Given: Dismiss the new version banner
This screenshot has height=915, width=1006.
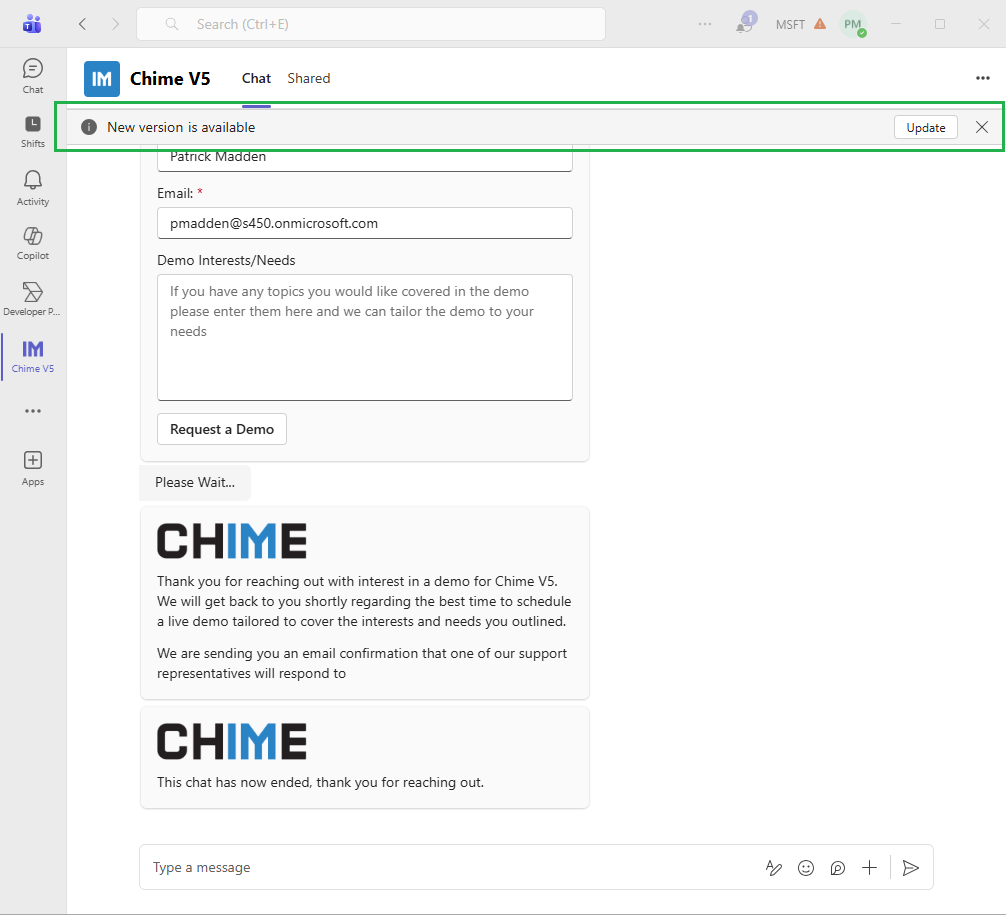Looking at the screenshot, I should (x=982, y=127).
